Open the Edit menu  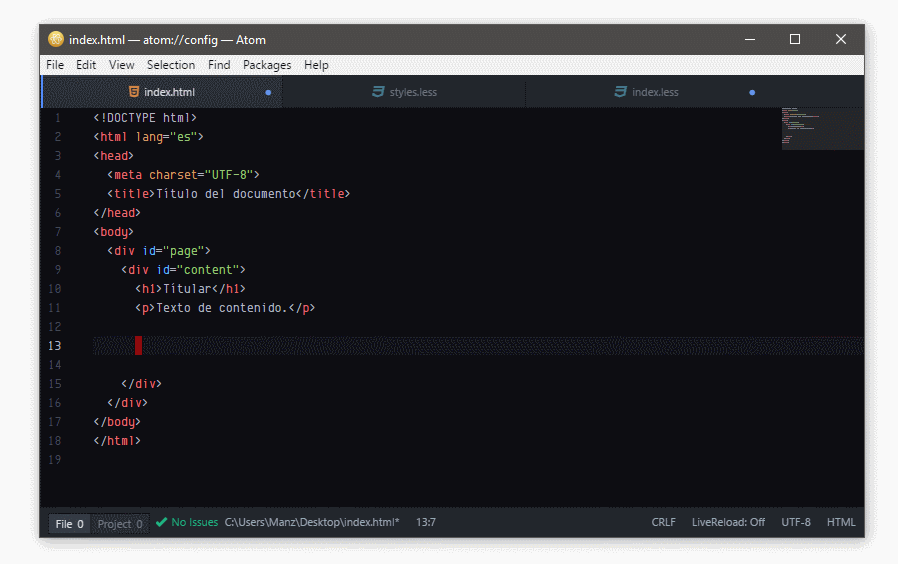[x=86, y=65]
